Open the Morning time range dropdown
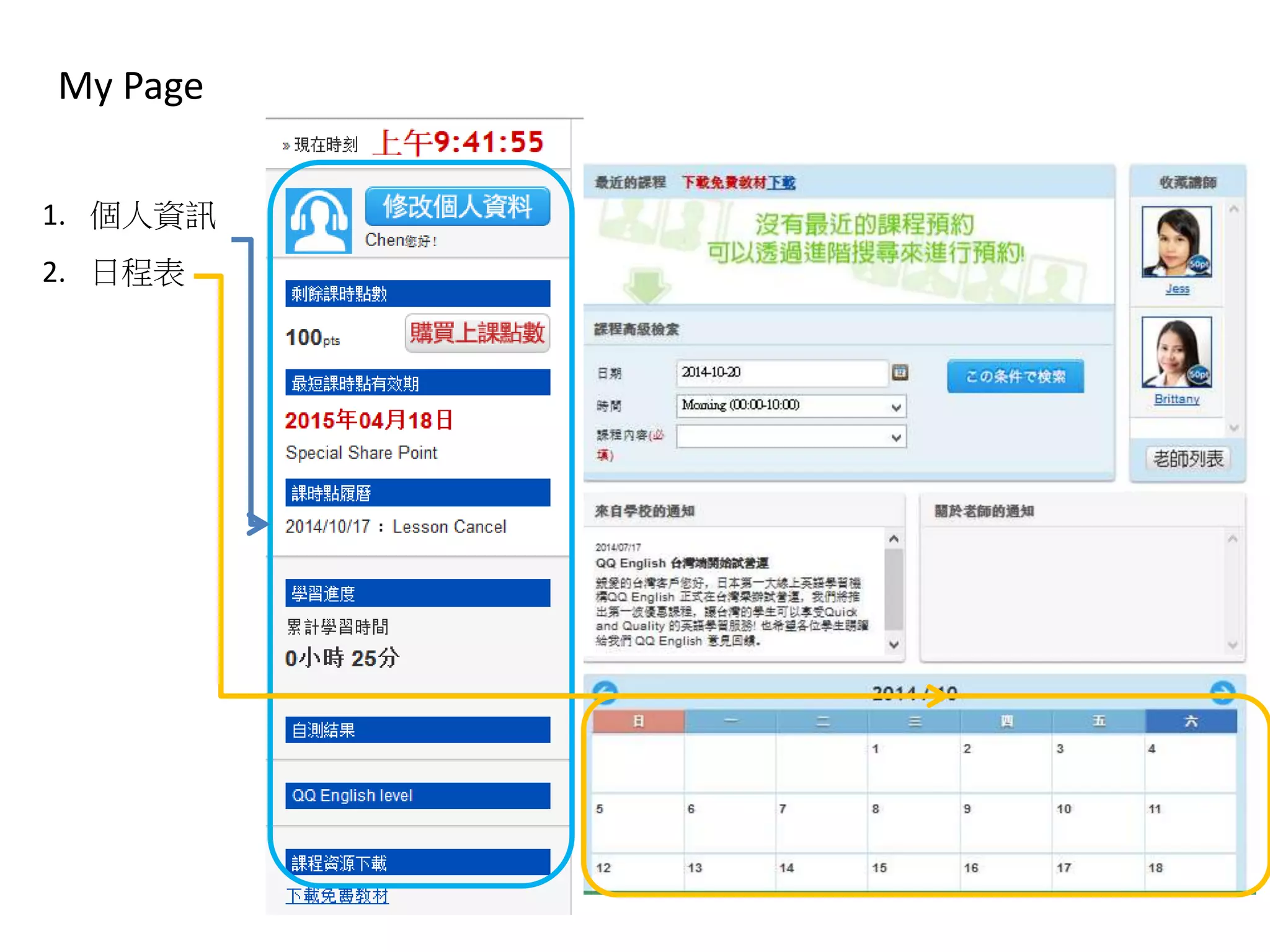 tap(791, 406)
